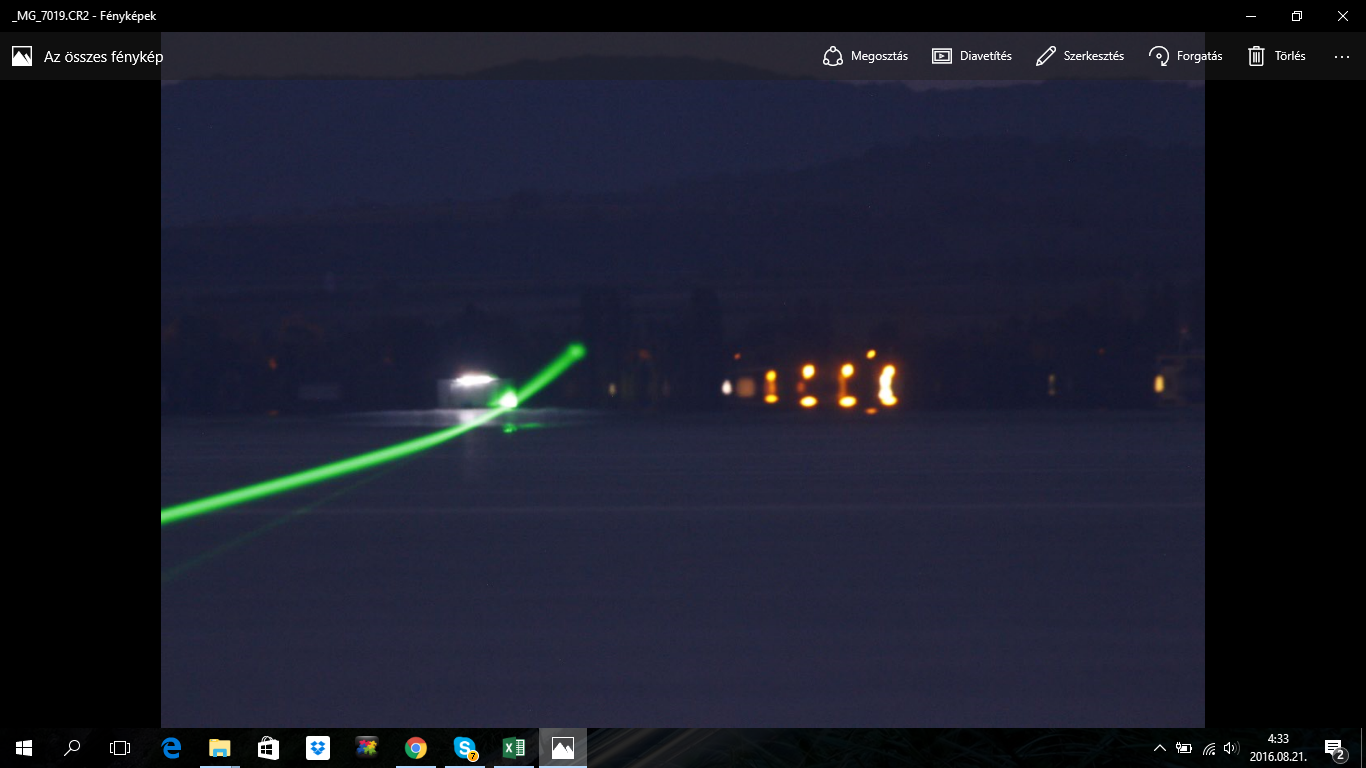This screenshot has width=1366, height=768.
Task: Open editing via the Szerkesztés pencil icon
Action: click(x=1046, y=56)
